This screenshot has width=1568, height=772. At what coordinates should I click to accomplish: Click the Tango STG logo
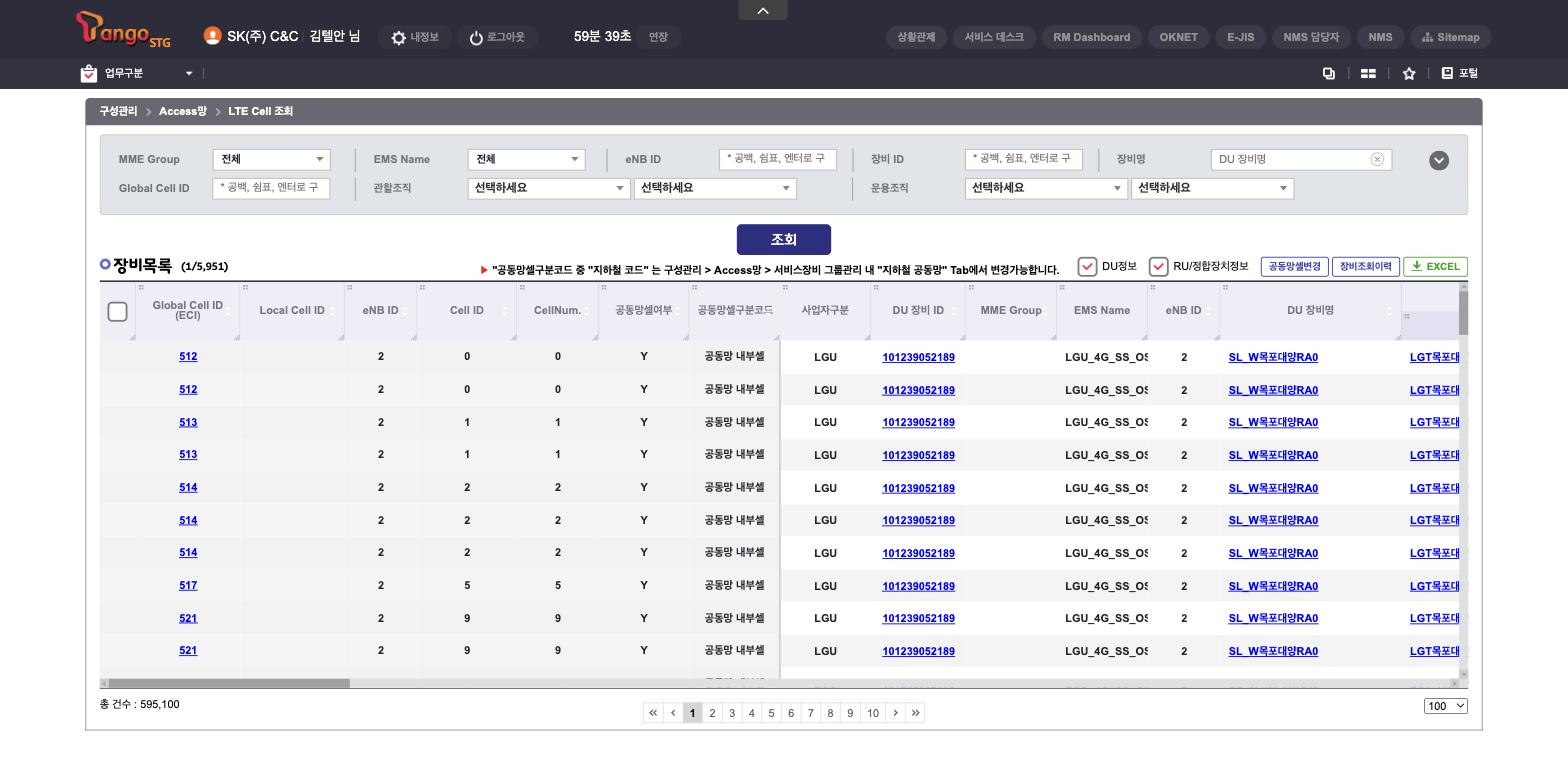click(x=123, y=30)
